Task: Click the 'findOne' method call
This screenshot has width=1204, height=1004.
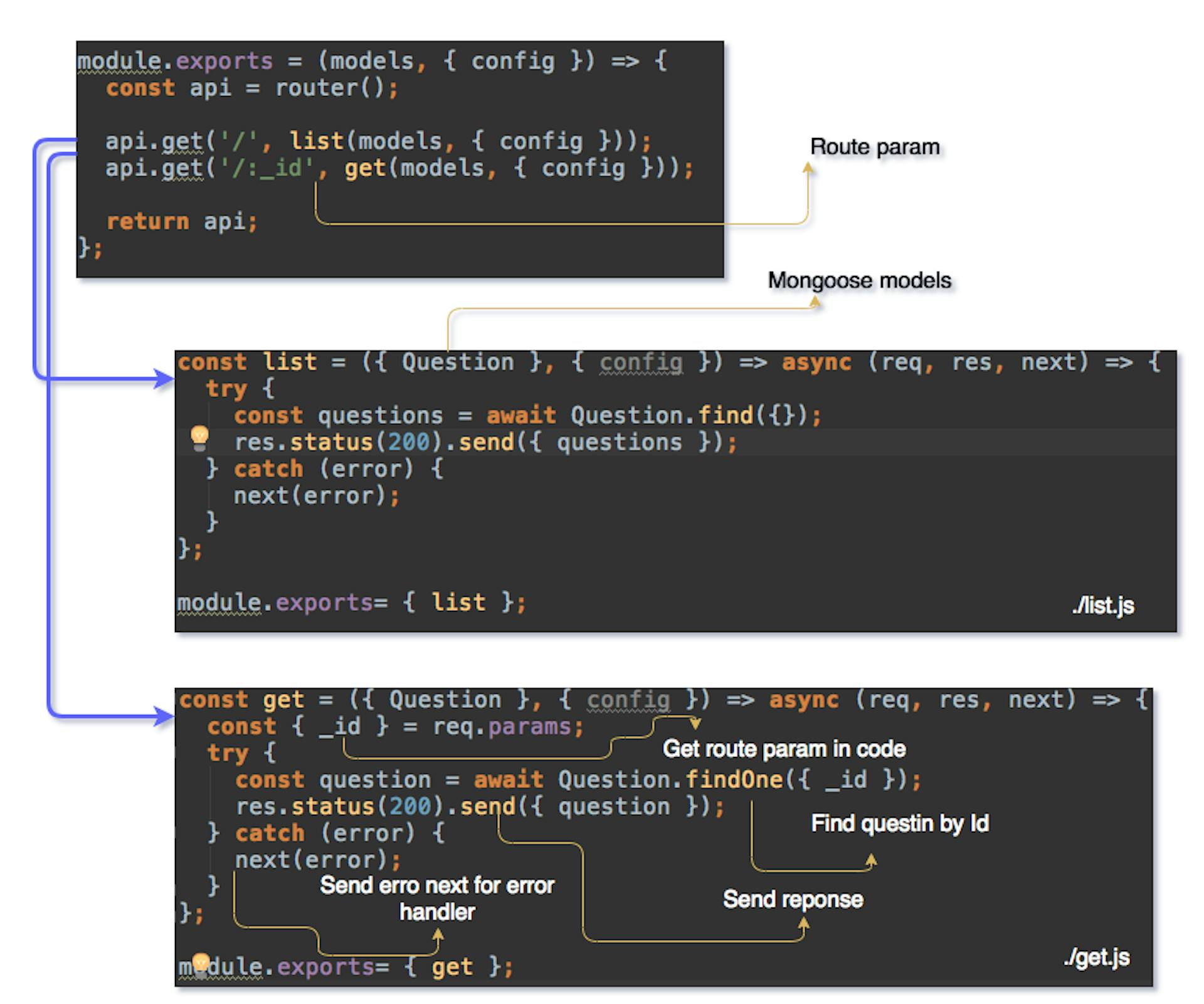Action: 733,779
